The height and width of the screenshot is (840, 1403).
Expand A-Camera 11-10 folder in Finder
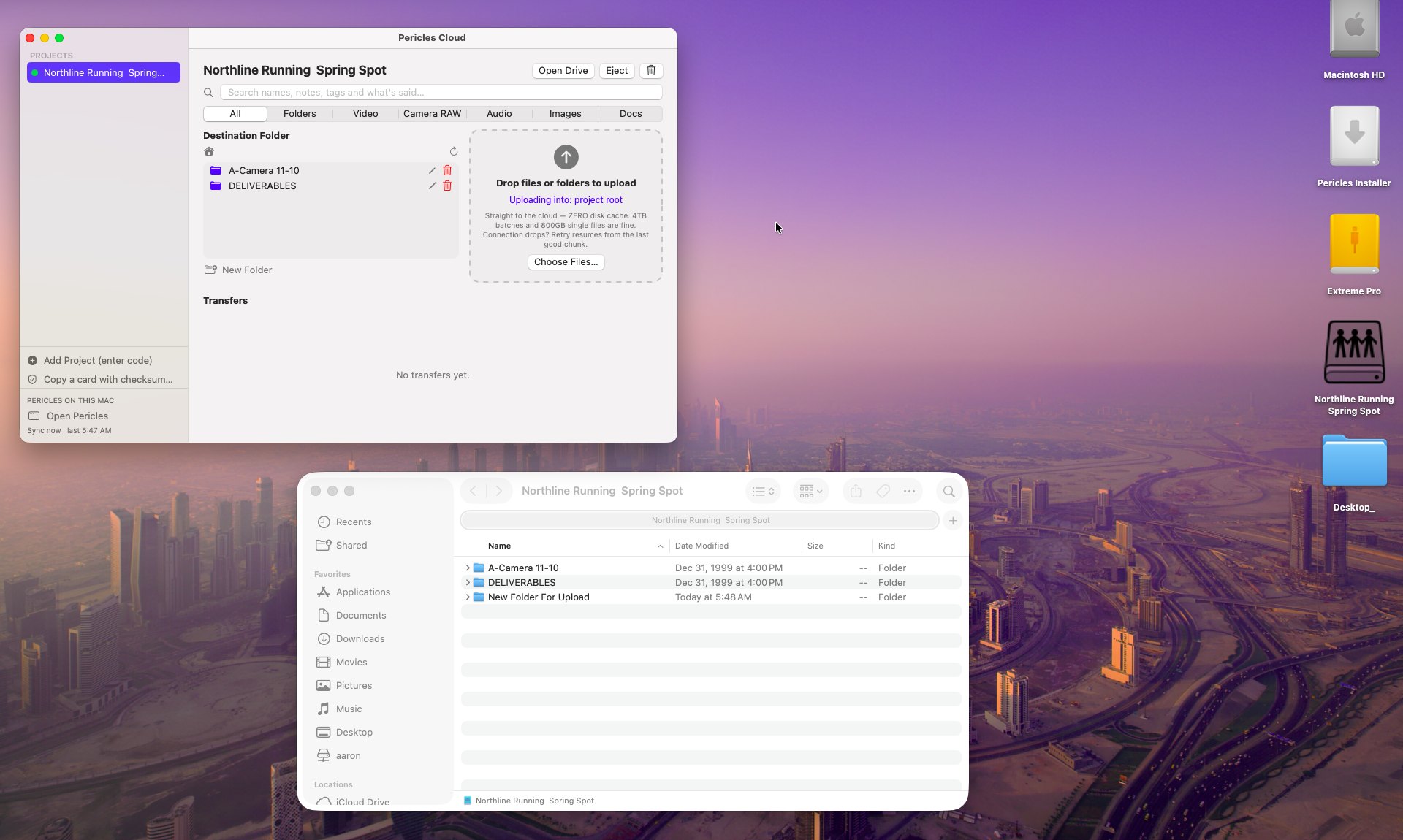tap(468, 568)
